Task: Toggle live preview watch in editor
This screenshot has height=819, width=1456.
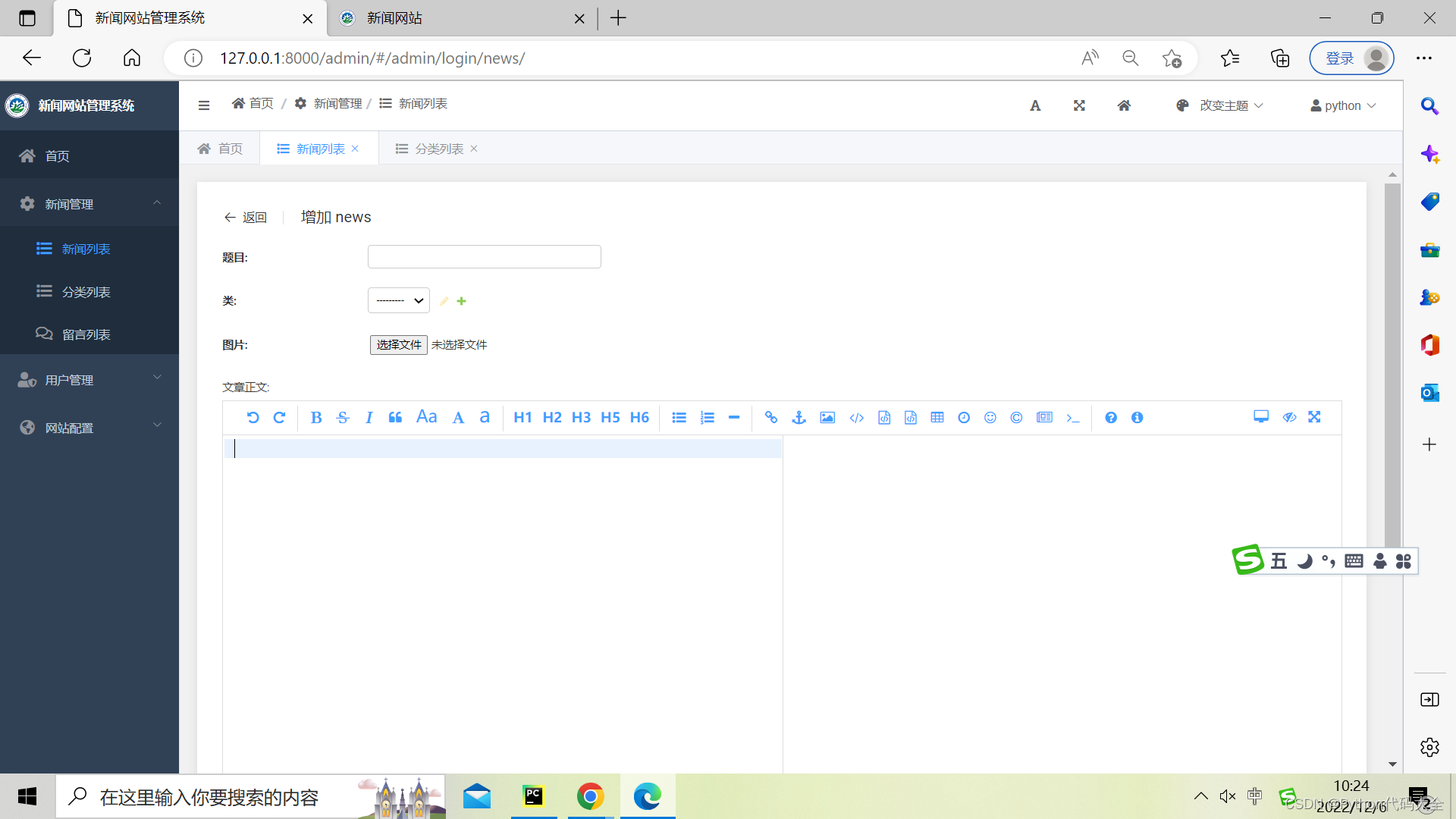Action: tap(1289, 417)
